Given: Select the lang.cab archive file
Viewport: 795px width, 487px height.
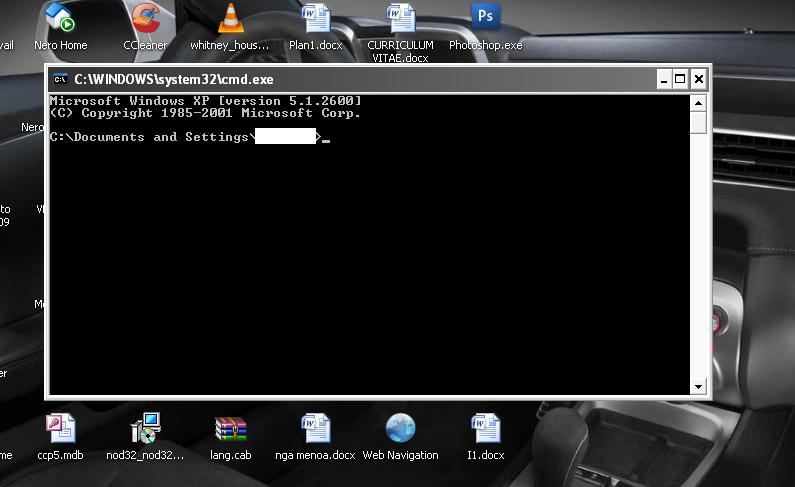Looking at the screenshot, I should 230,429.
